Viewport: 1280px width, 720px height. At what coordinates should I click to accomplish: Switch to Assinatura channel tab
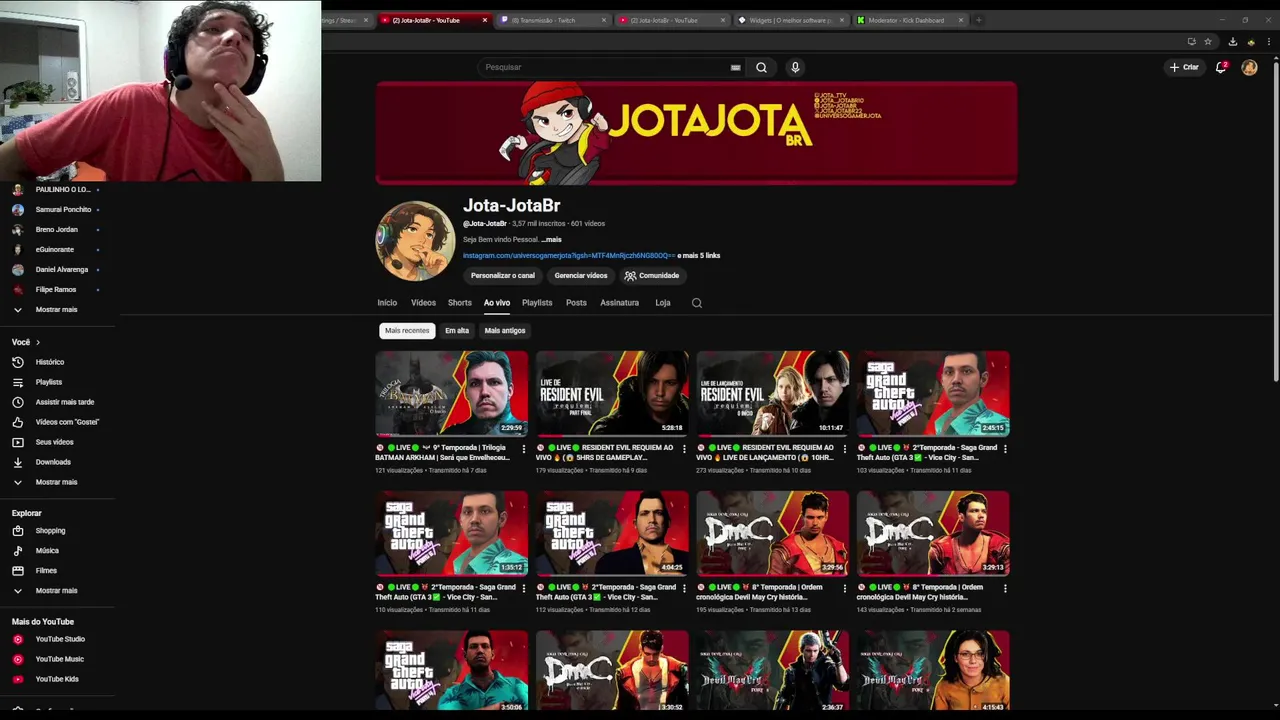[619, 303]
